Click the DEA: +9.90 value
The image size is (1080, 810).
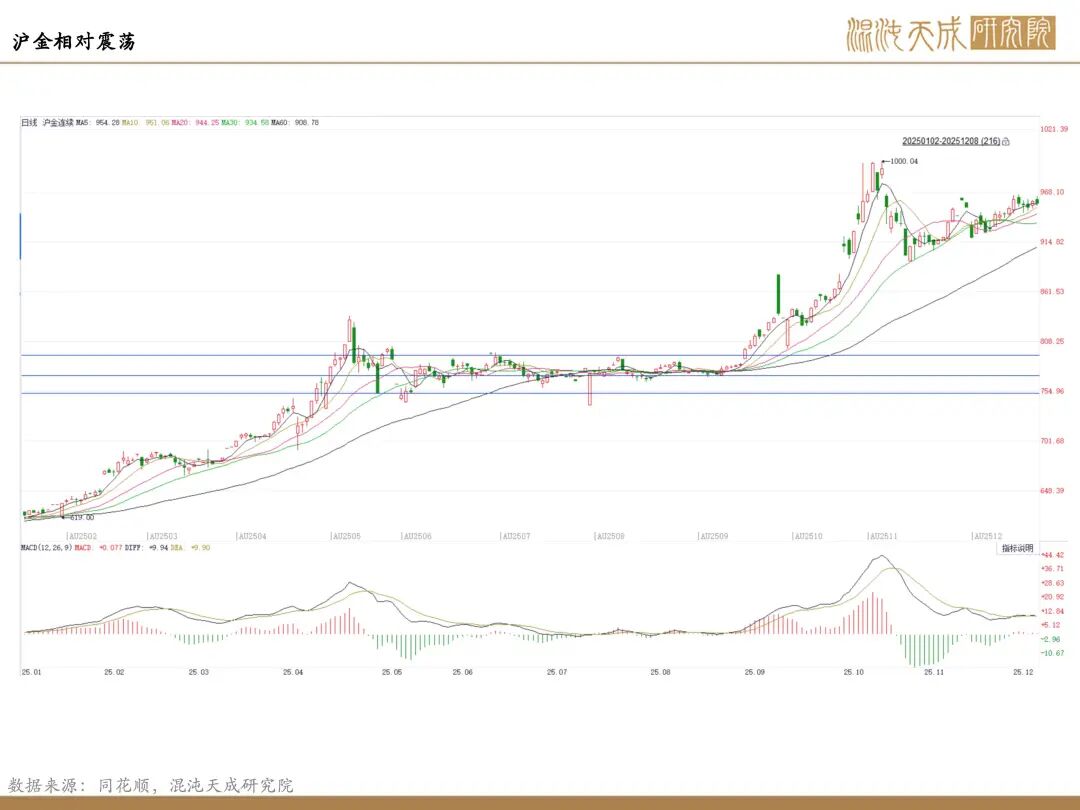click(190, 548)
